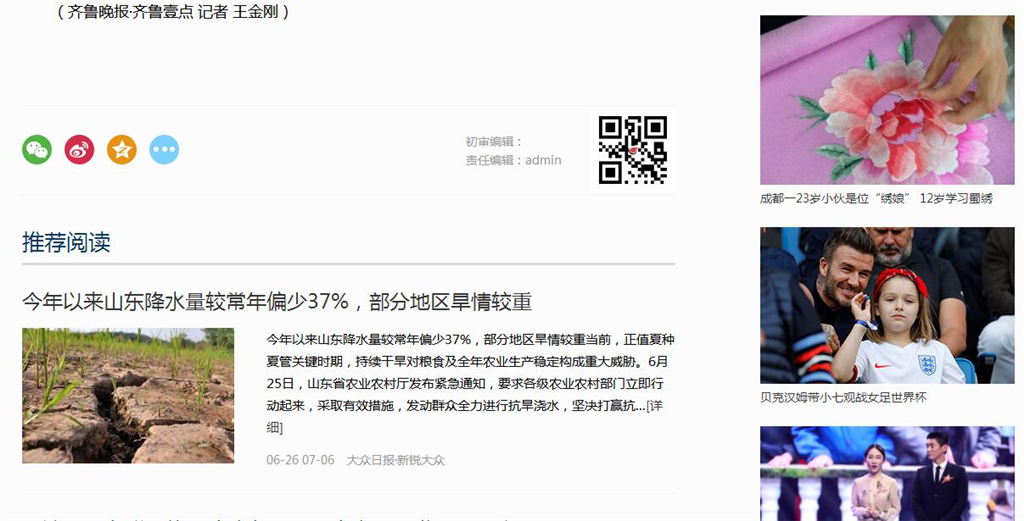Click the 责任编辑 admin text

513,160
